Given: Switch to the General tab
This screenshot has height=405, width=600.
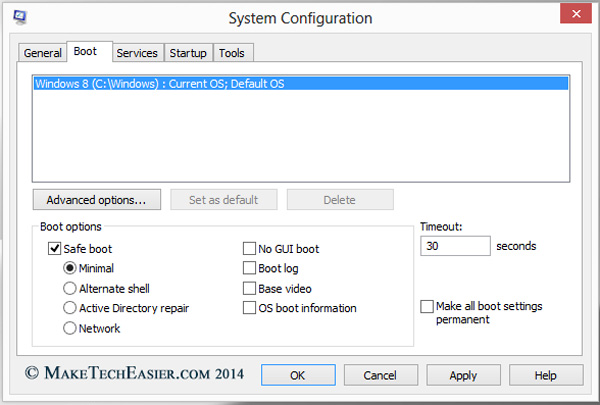Looking at the screenshot, I should (43, 52).
